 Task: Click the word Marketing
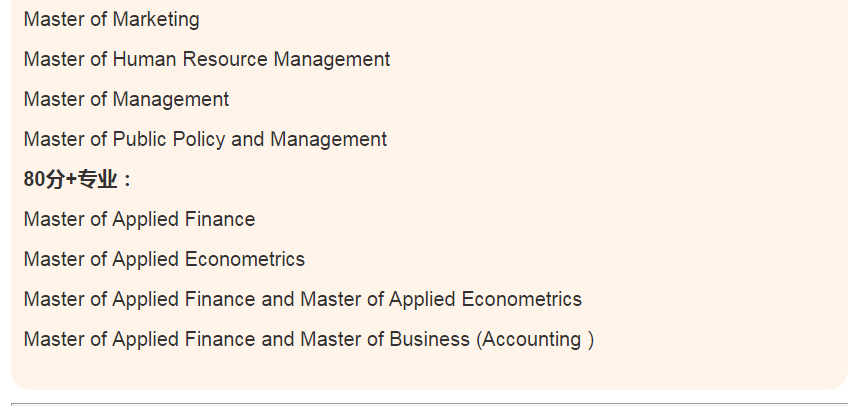point(156,19)
